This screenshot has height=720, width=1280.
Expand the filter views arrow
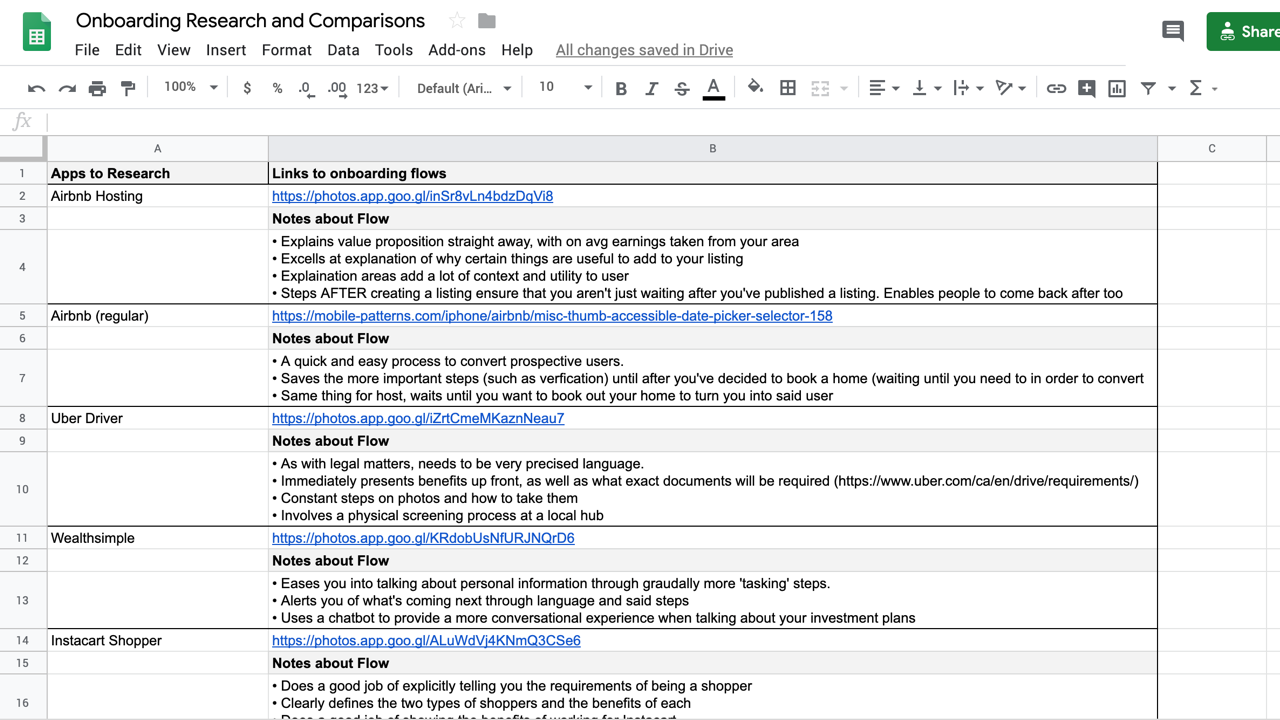point(1172,89)
